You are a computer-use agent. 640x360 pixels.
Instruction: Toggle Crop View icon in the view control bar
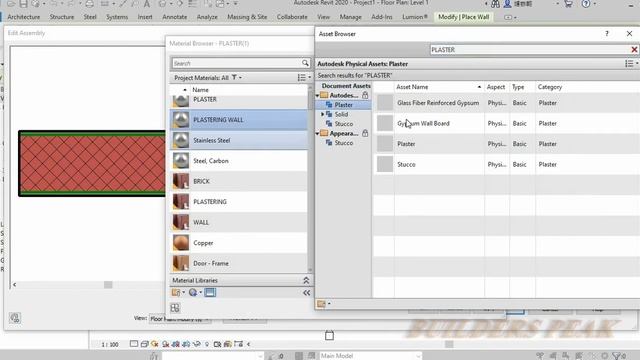tap(176, 344)
